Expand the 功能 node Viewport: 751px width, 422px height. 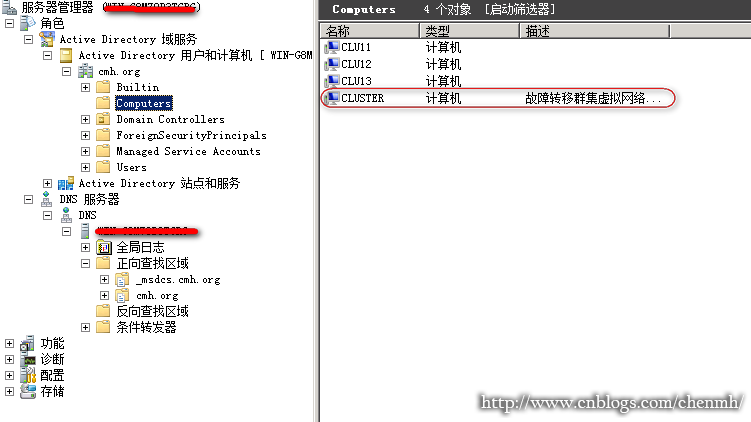click(9, 343)
